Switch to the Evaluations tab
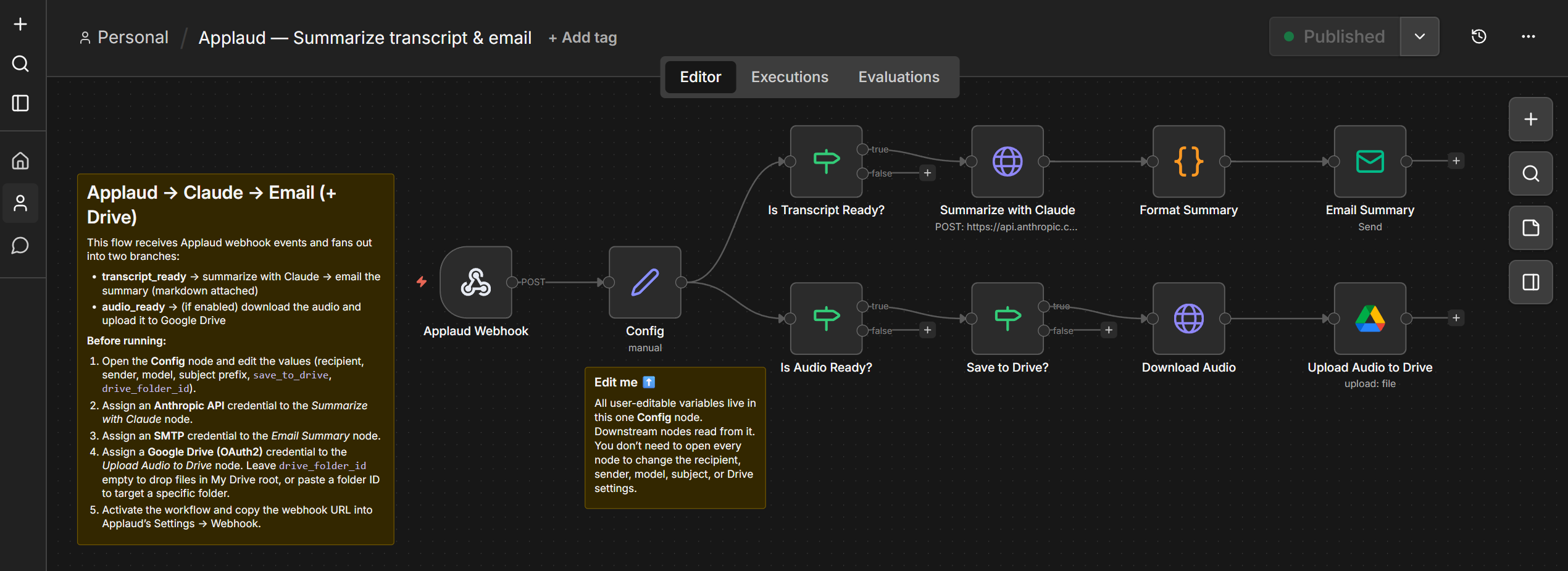This screenshot has width=1568, height=571. click(x=899, y=77)
